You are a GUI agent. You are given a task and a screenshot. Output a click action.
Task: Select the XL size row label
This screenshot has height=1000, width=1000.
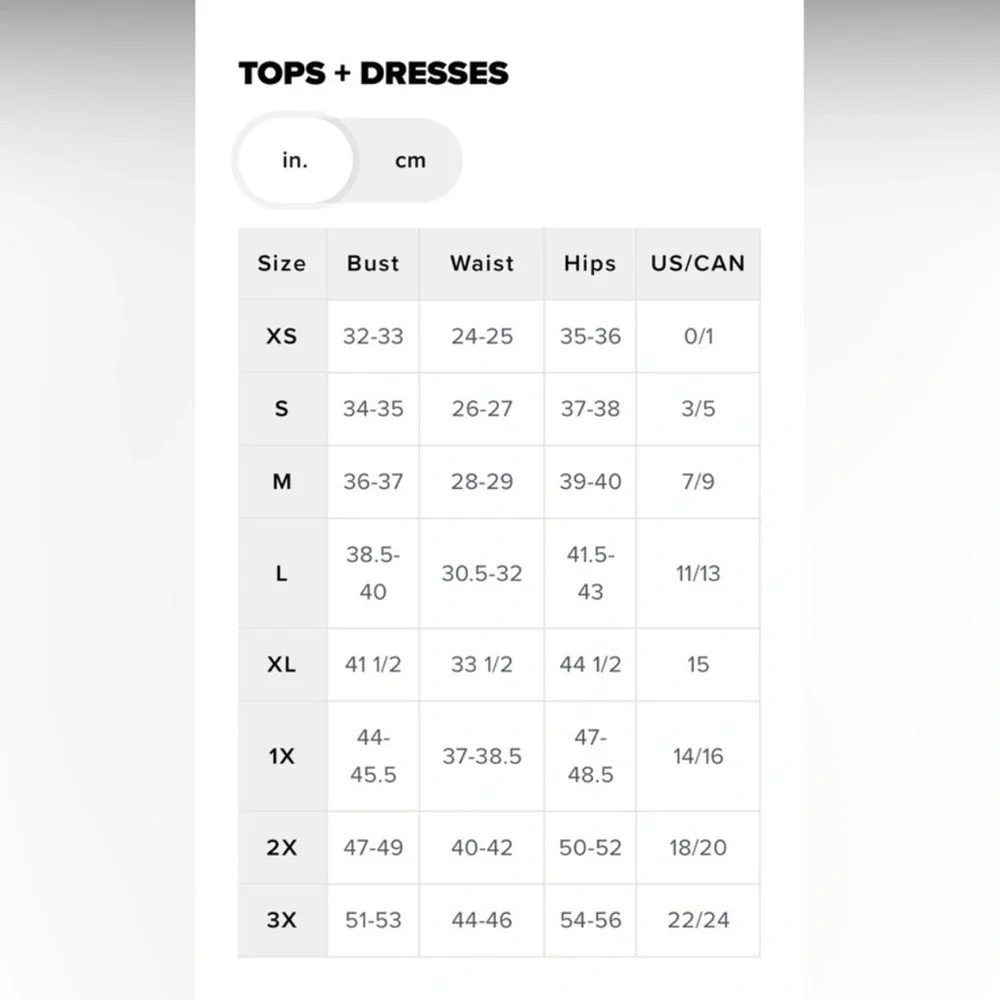(282, 664)
